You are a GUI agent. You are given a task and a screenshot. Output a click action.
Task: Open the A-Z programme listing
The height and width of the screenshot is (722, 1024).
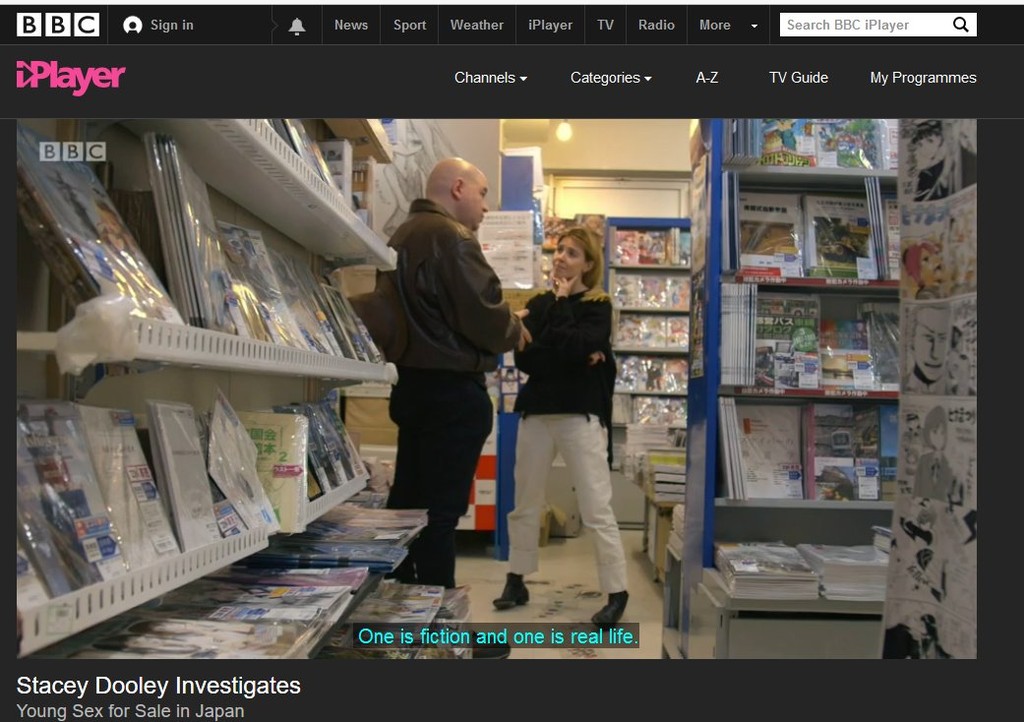[x=707, y=78]
